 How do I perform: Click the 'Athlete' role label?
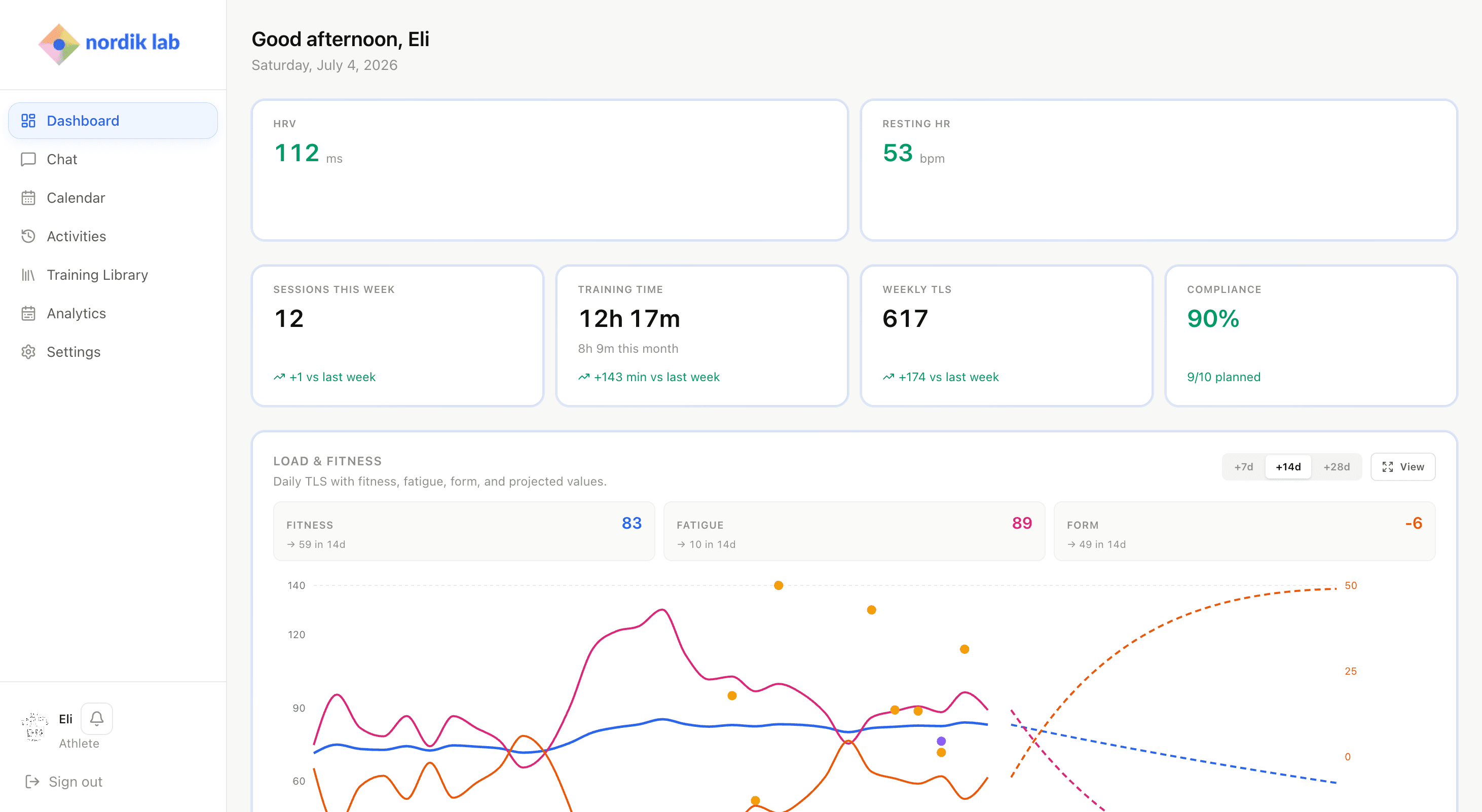tap(79, 744)
